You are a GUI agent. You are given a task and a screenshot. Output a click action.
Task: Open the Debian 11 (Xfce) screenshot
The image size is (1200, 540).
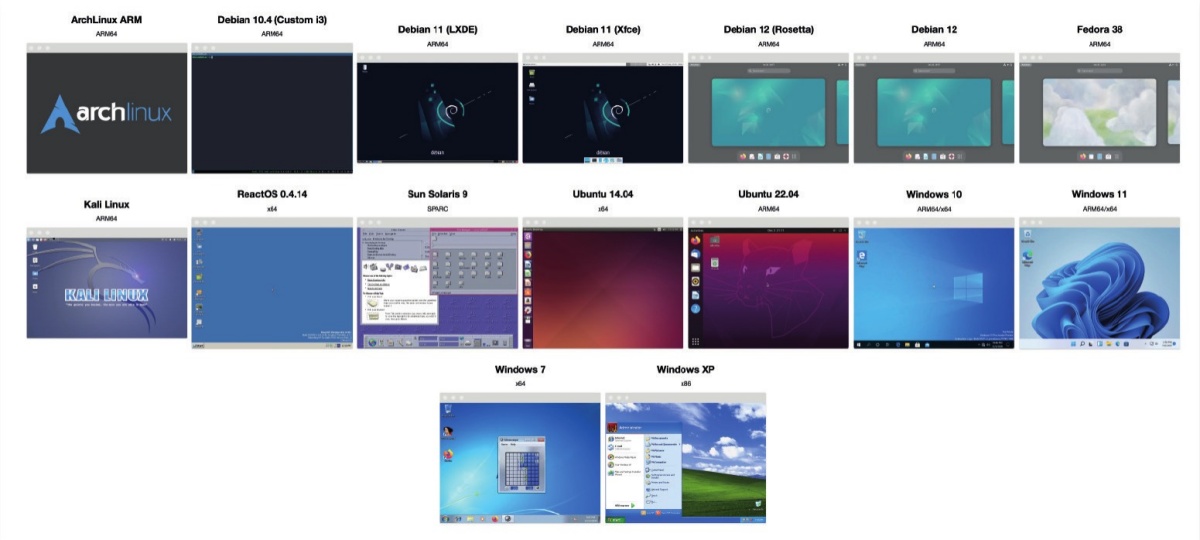click(x=603, y=108)
